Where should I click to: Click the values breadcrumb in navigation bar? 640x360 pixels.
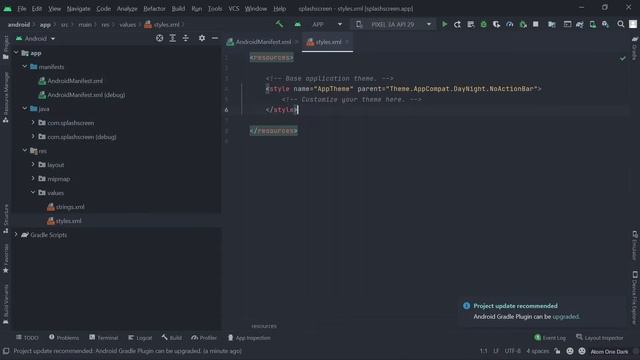(x=127, y=24)
